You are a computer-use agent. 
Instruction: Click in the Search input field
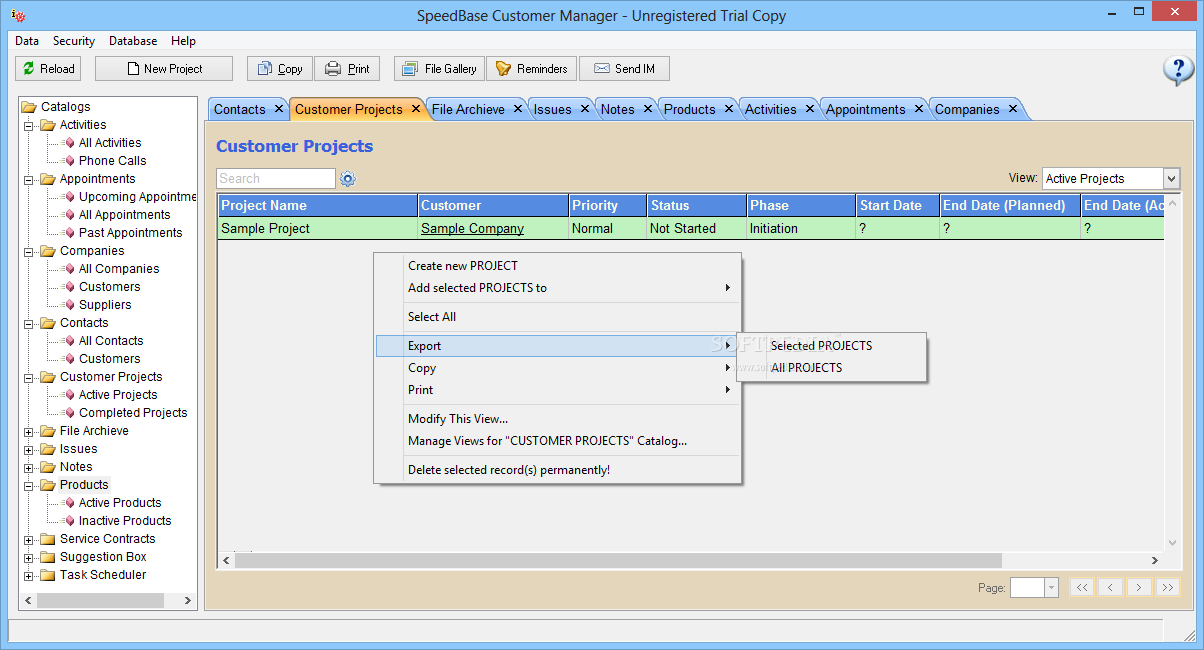(x=276, y=179)
